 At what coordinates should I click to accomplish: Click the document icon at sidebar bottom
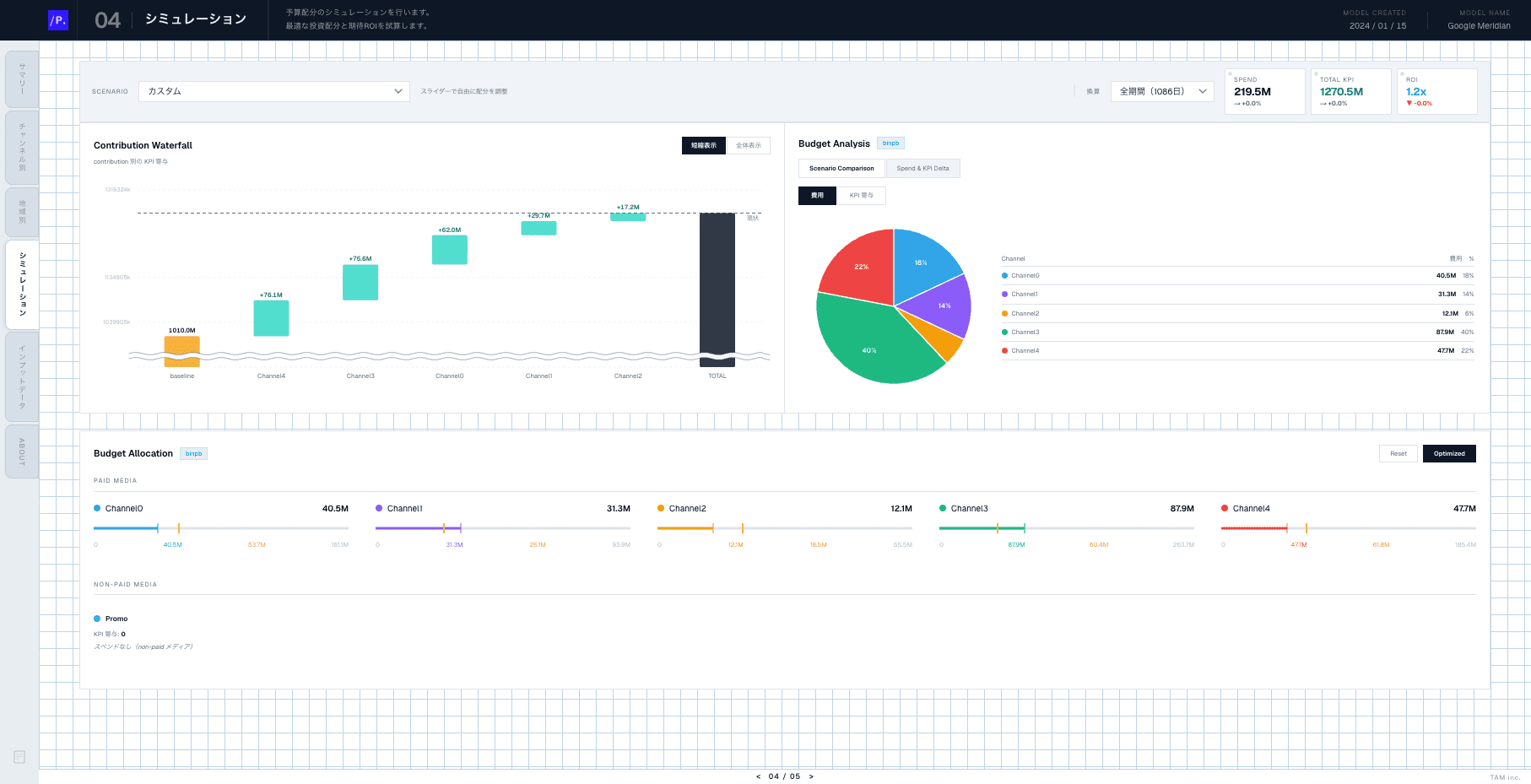click(19, 757)
